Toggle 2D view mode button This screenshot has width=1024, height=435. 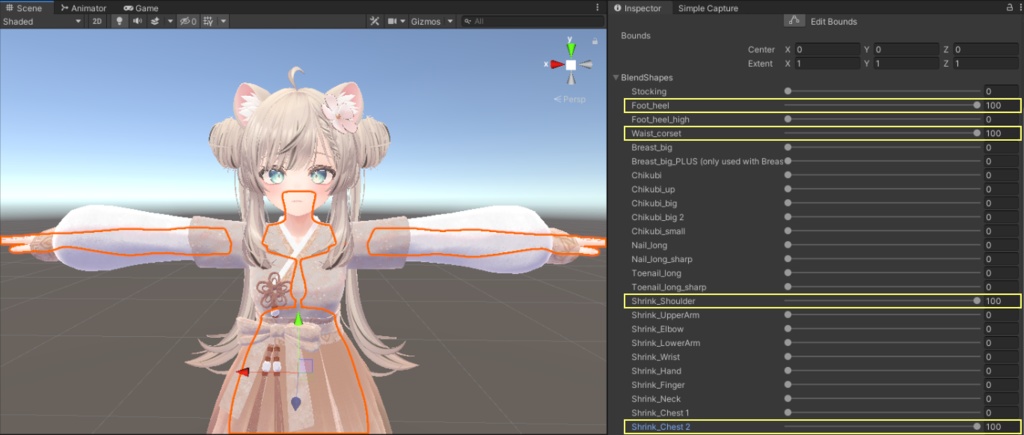pyautogui.click(x=97, y=21)
